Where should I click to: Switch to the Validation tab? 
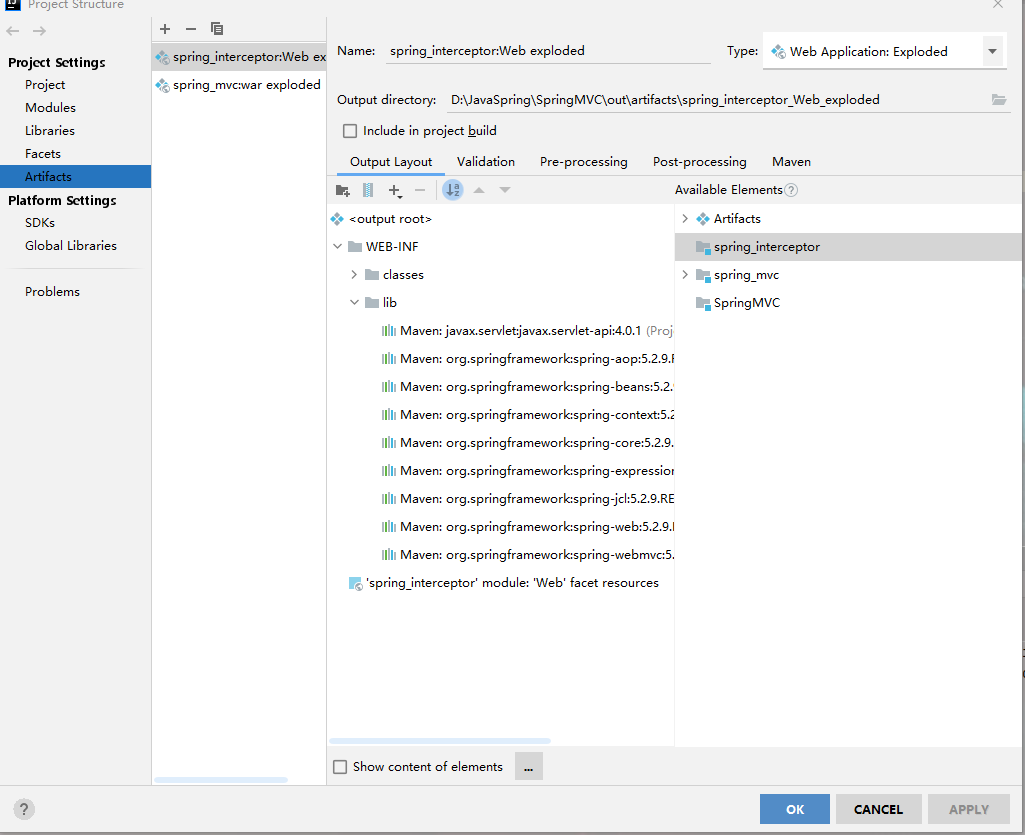[x=486, y=162]
